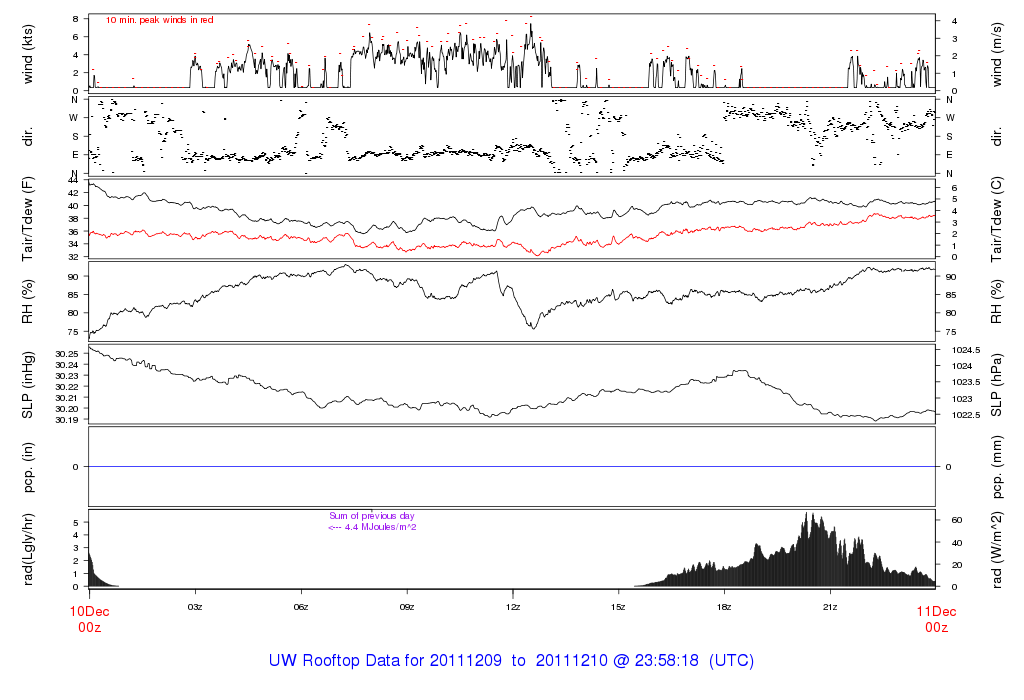Click the red '11Dec 00z' end label
Screen dimensions: 1024x700
935,618
